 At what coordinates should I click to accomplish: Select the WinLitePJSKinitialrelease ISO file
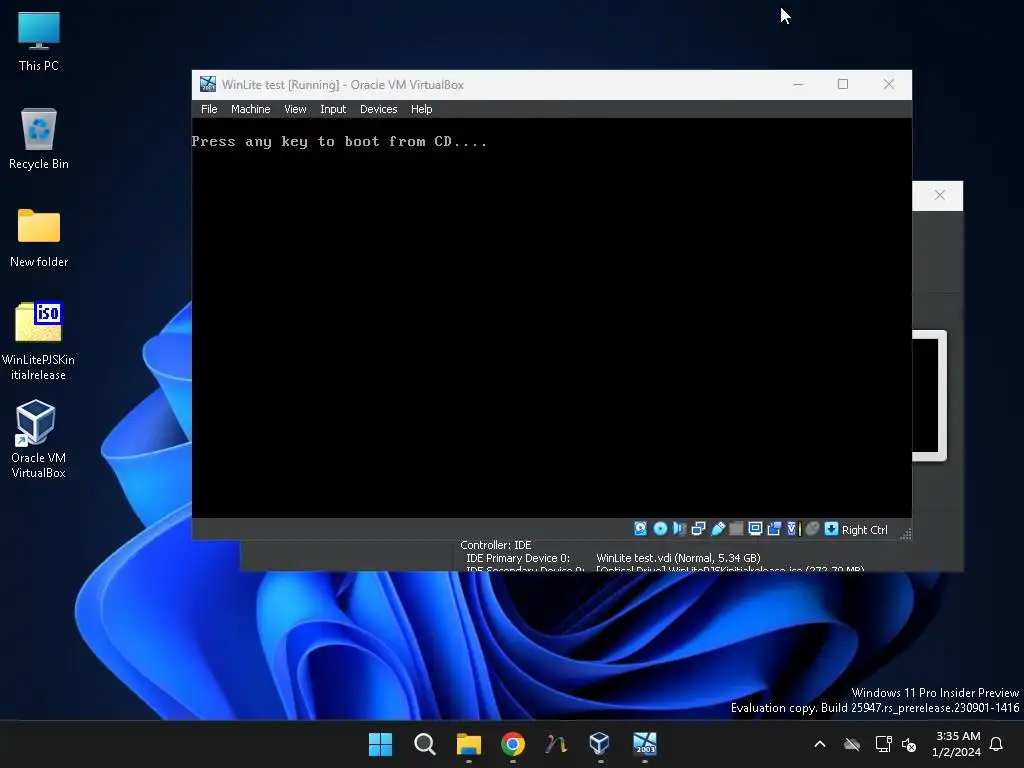coord(39,341)
